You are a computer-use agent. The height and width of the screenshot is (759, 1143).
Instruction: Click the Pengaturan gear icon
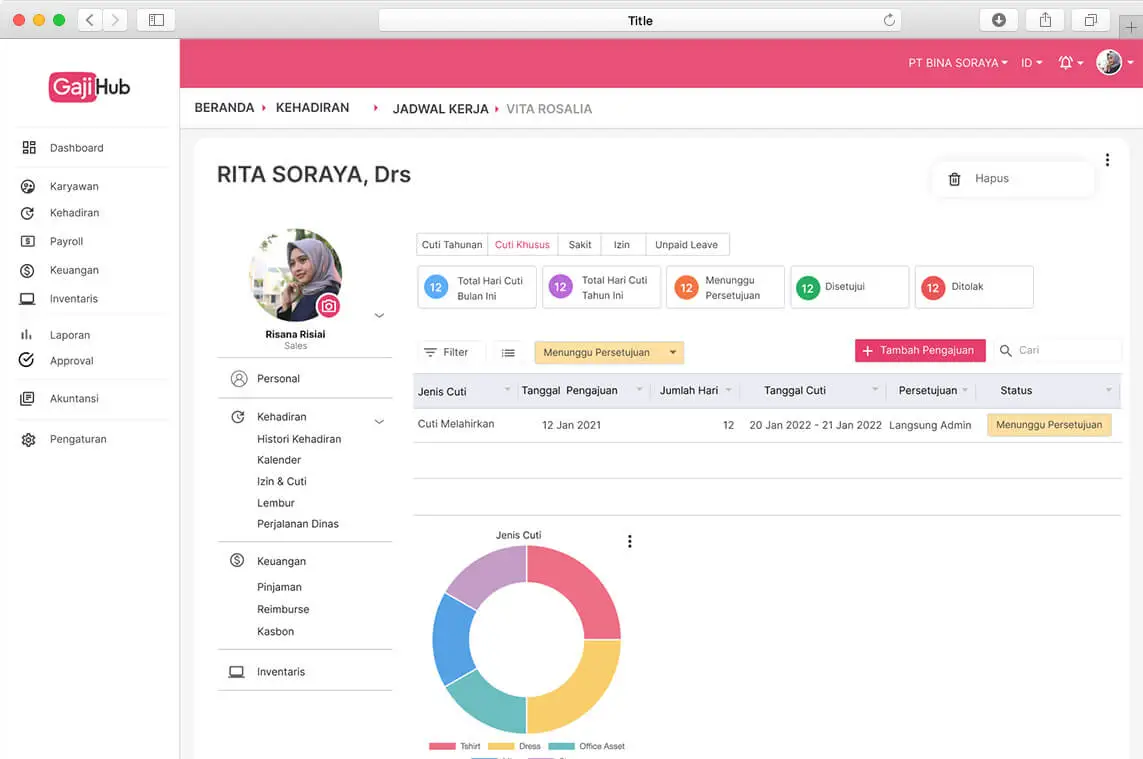[x=27, y=438]
